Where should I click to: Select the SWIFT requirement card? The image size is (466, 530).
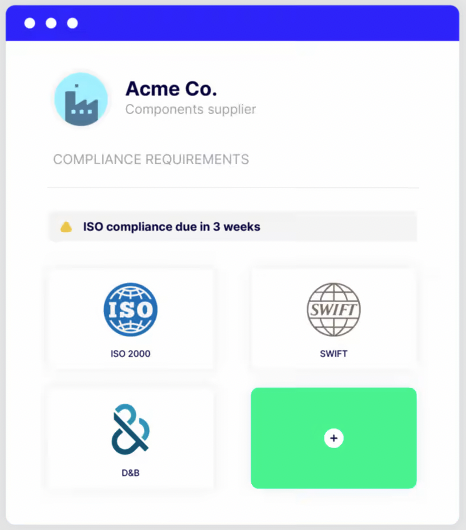334,318
